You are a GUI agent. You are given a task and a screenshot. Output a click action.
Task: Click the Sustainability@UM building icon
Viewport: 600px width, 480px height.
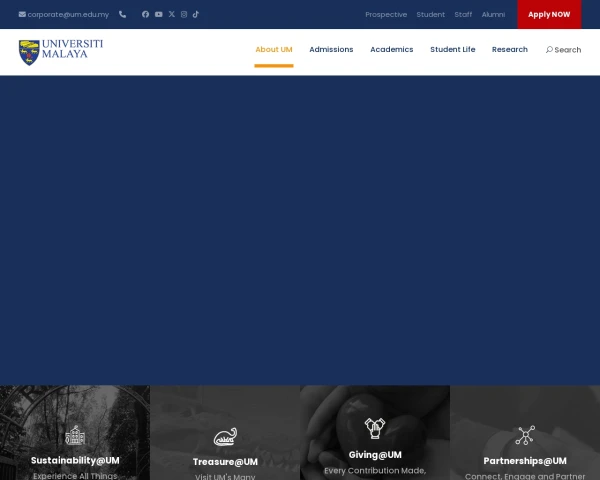click(x=75, y=435)
